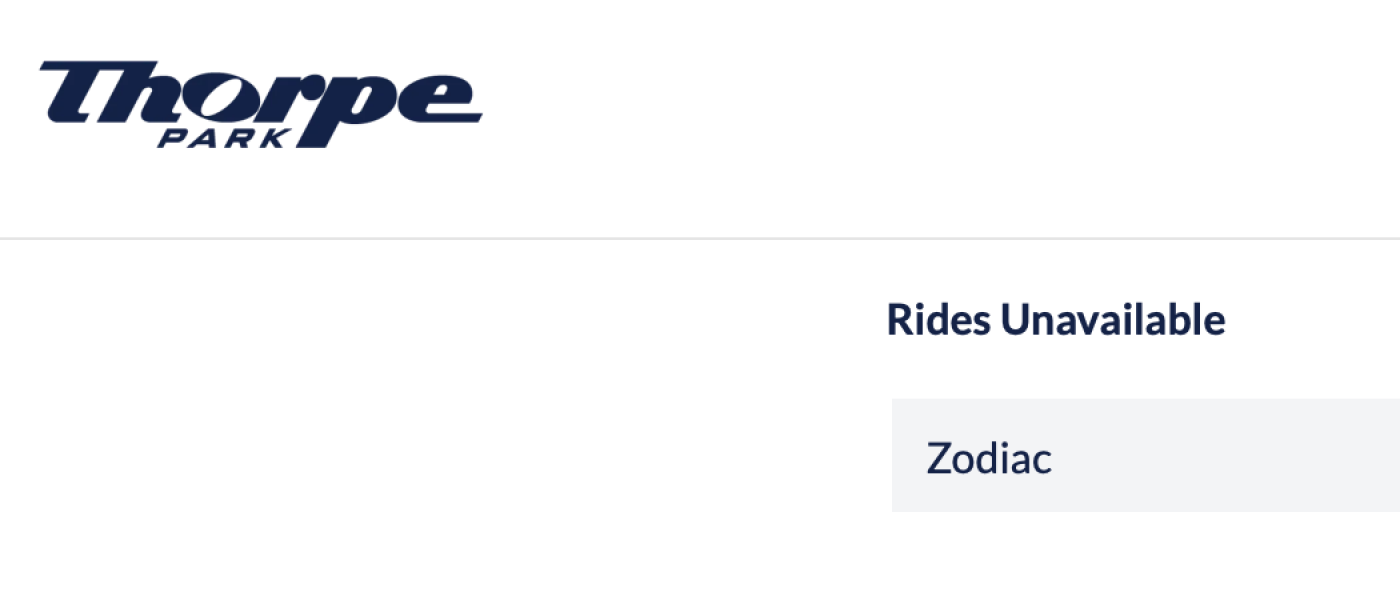Click the word Unavailable in the heading
The height and width of the screenshot is (616, 1400).
(x=1113, y=320)
